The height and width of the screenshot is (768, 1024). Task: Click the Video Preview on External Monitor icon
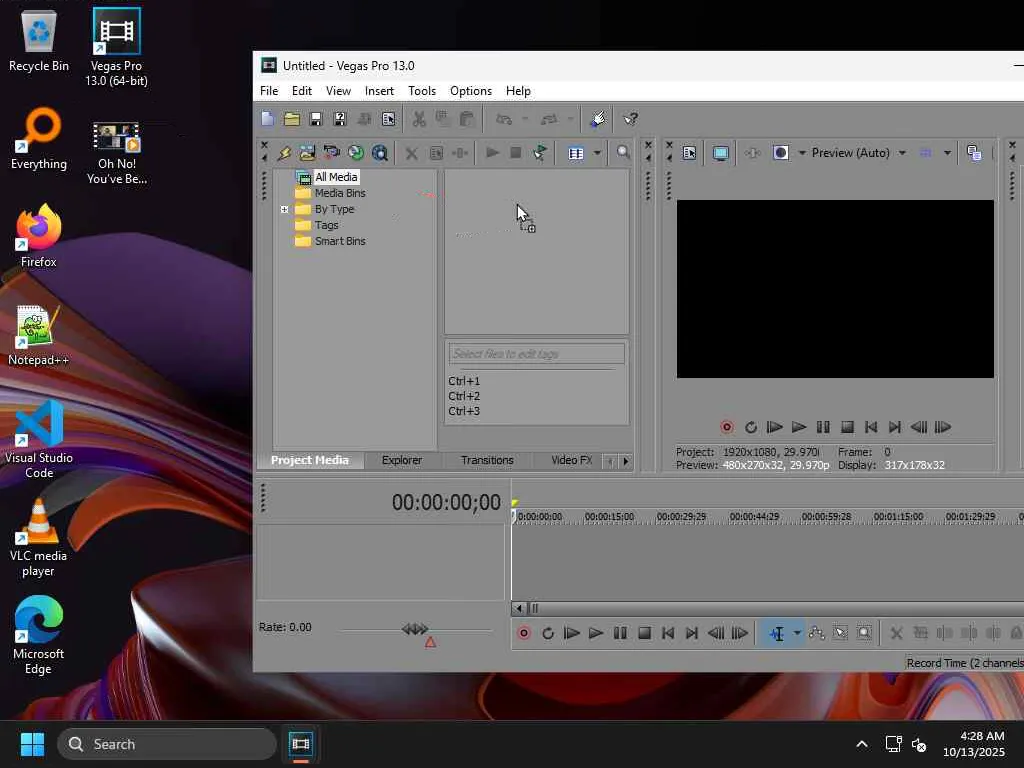(720, 153)
